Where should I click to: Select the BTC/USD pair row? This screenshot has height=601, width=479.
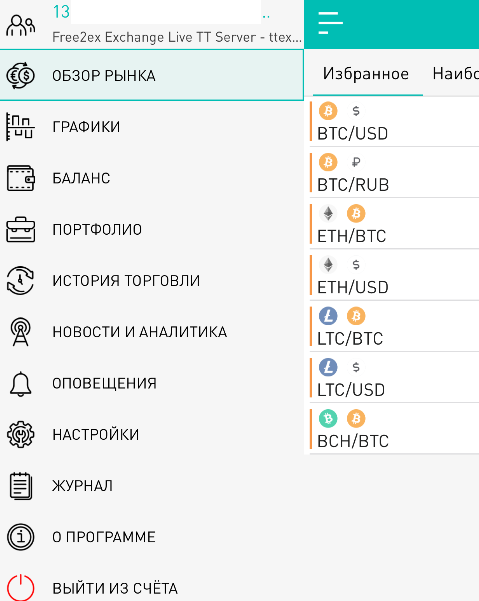coord(394,122)
